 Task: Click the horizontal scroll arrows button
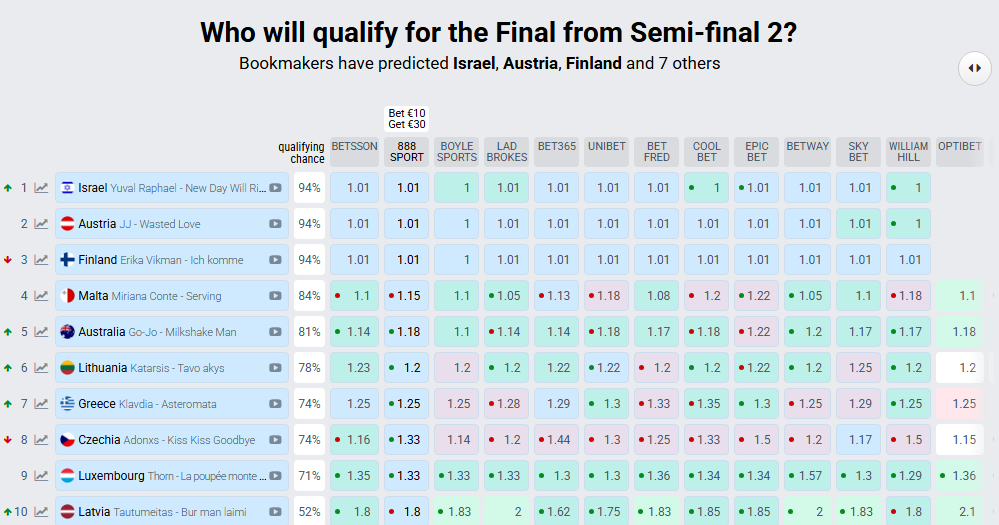point(974,68)
